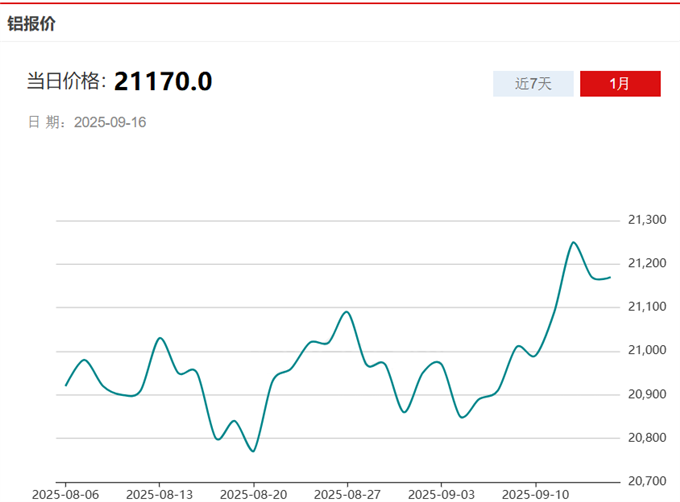Click the 2025-08-27 x-axis label
The height and width of the screenshot is (502, 680).
(347, 494)
